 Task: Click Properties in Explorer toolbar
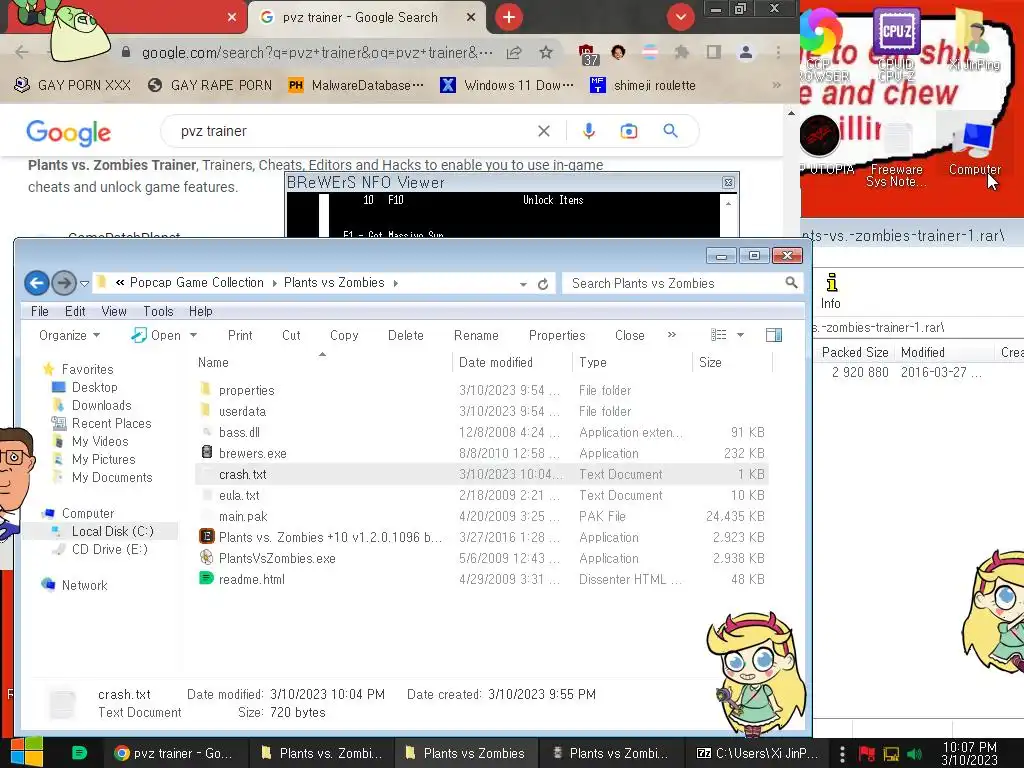click(x=557, y=335)
